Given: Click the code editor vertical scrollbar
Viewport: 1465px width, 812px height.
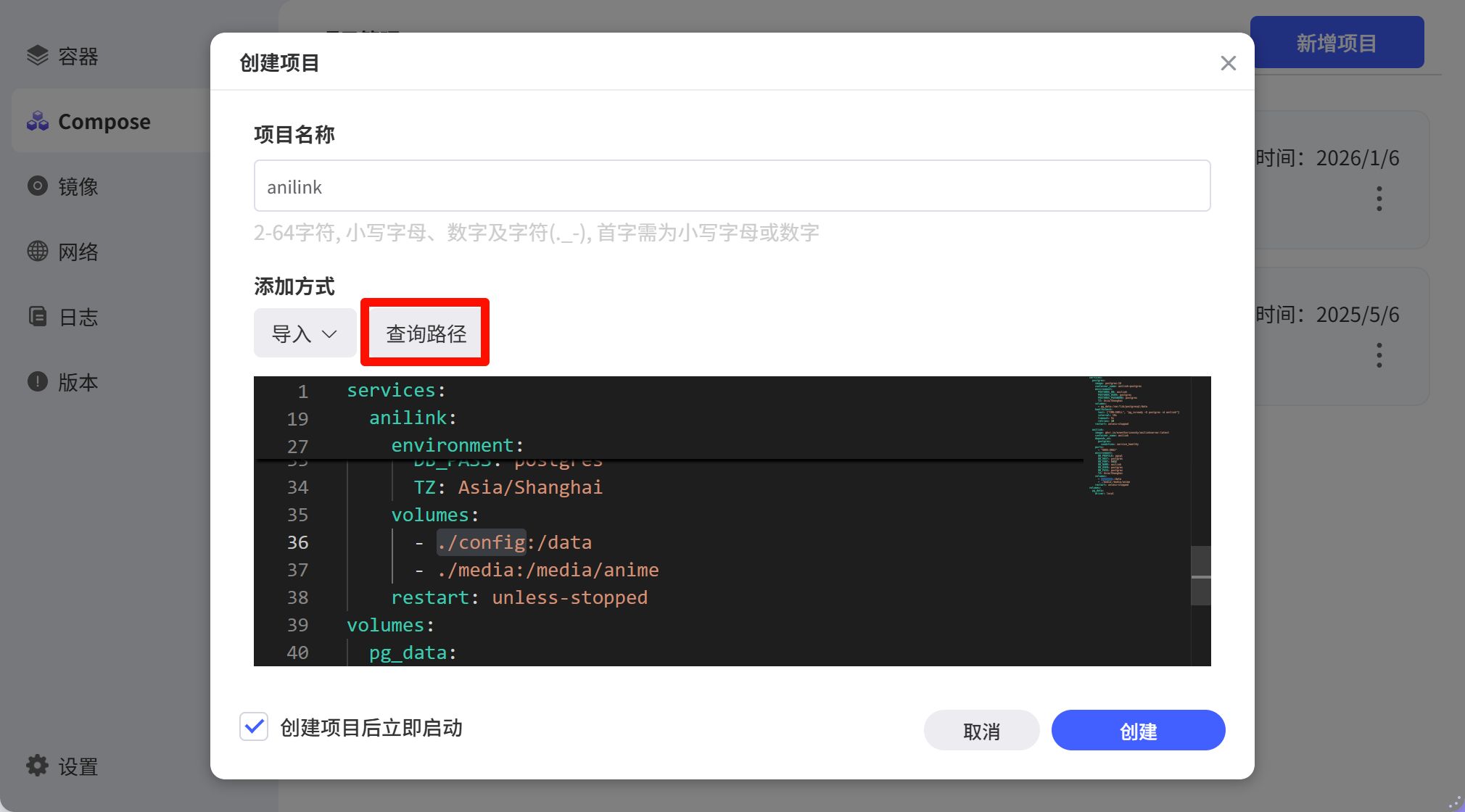Looking at the screenshot, I should coord(1201,576).
